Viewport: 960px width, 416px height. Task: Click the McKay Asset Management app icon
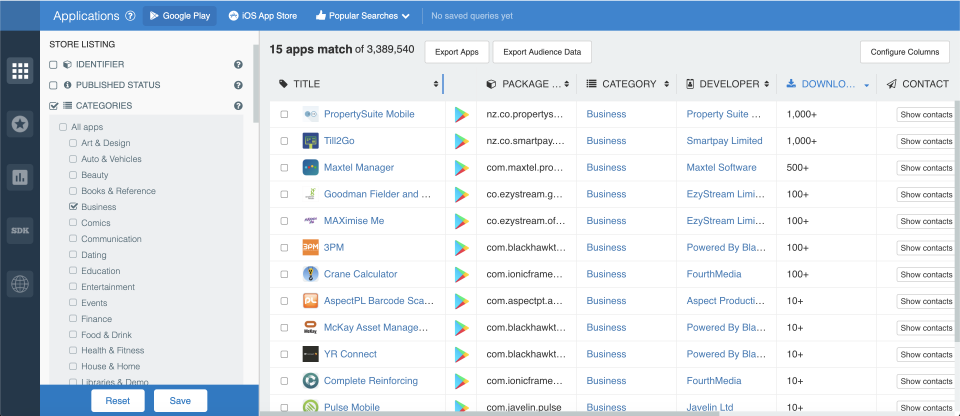(x=310, y=328)
